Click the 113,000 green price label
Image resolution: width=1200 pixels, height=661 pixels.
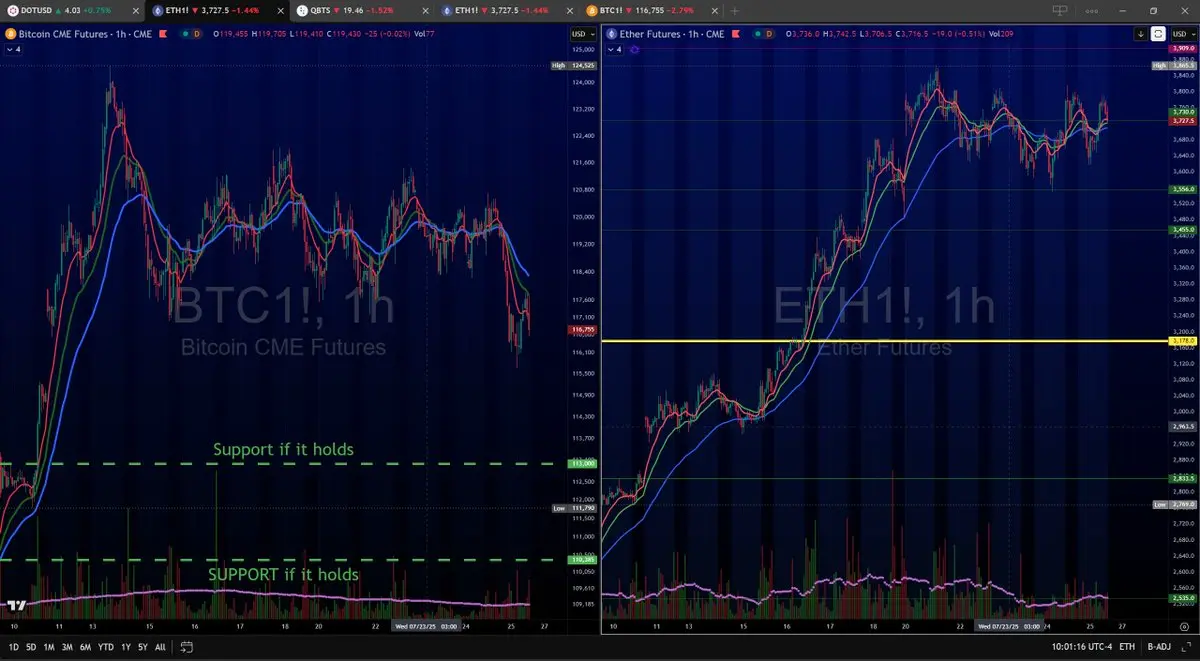582,464
